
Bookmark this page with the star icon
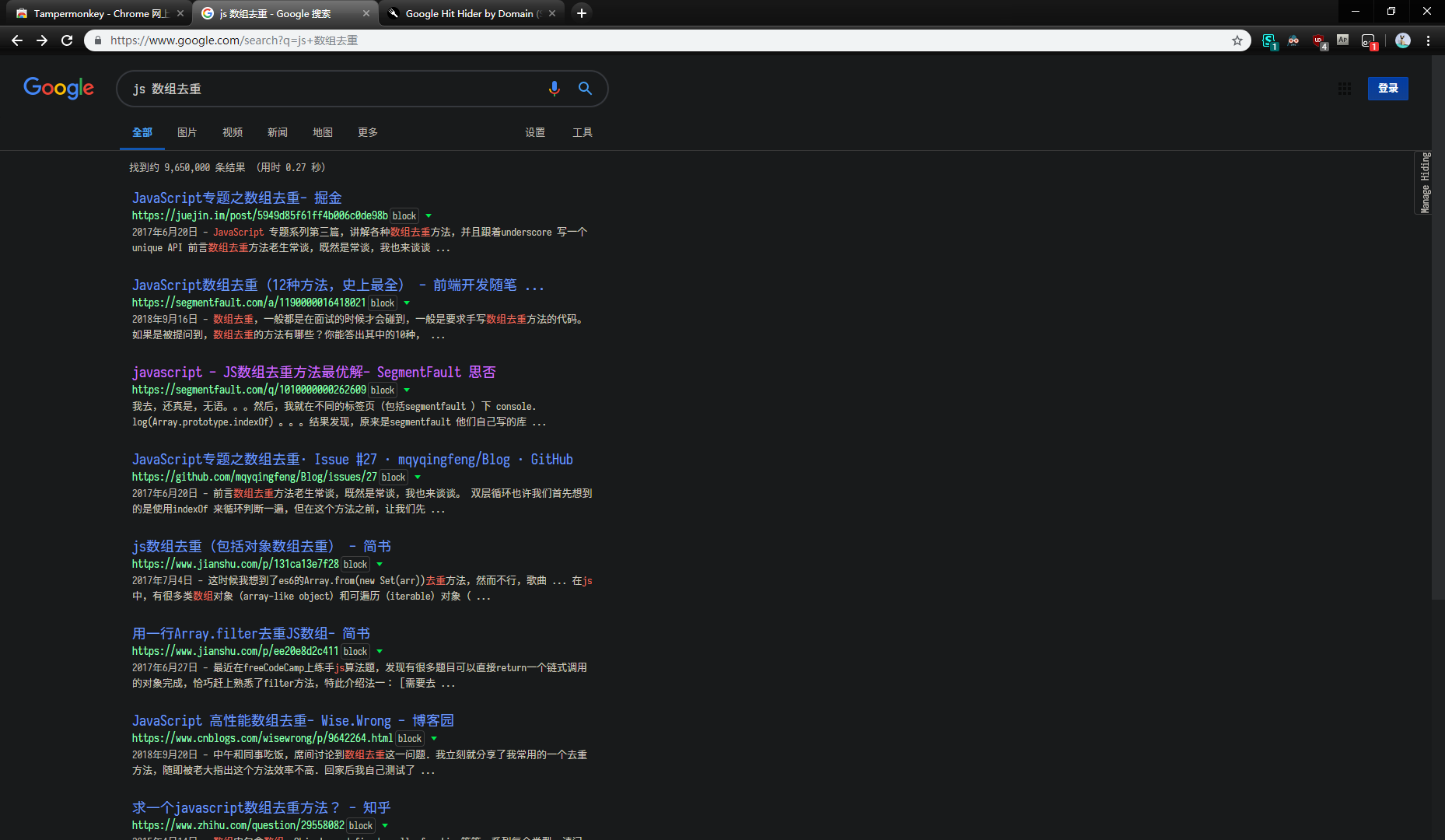click(x=1237, y=40)
